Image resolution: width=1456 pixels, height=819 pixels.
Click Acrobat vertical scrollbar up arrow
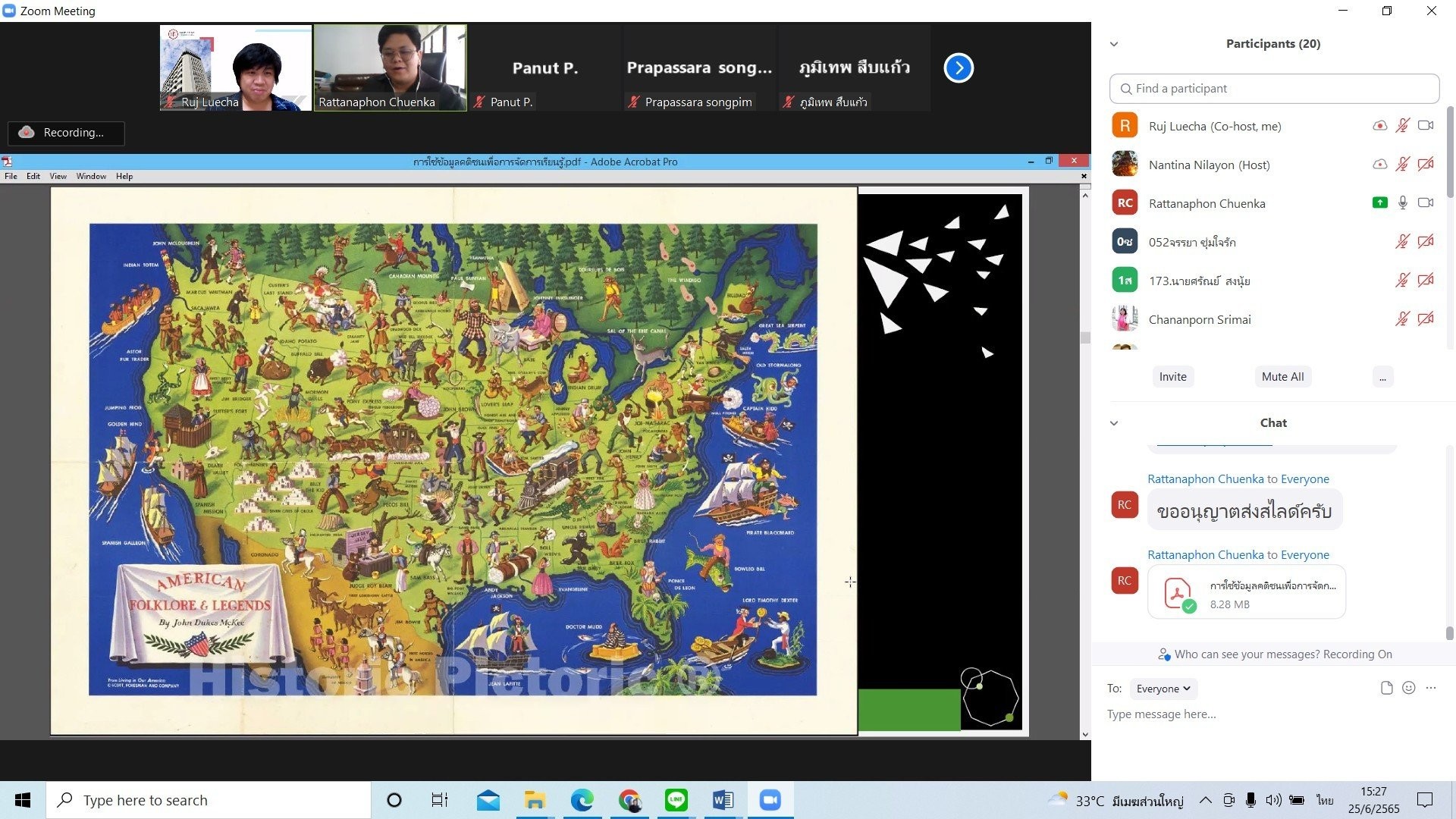[x=1085, y=195]
